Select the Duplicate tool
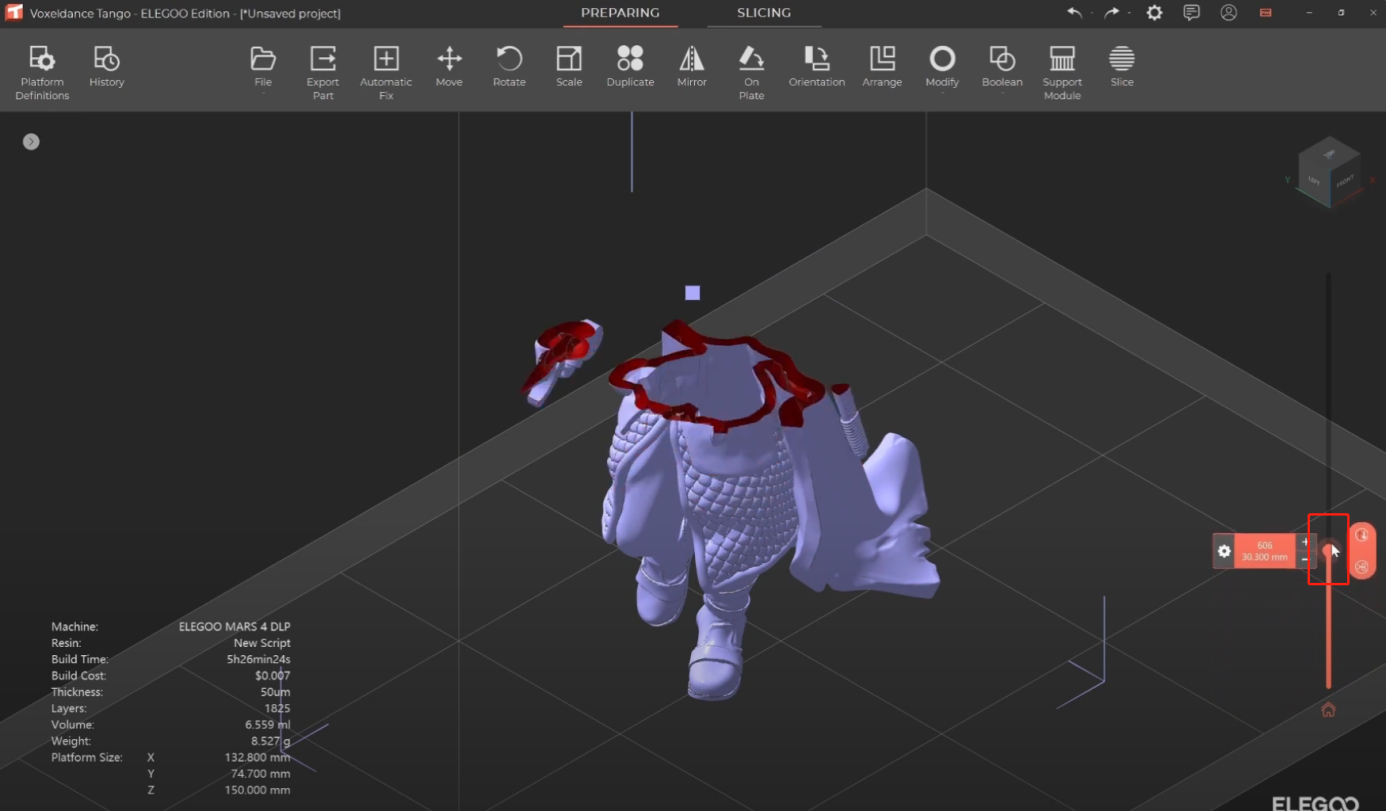The image size is (1386, 811). coord(630,67)
